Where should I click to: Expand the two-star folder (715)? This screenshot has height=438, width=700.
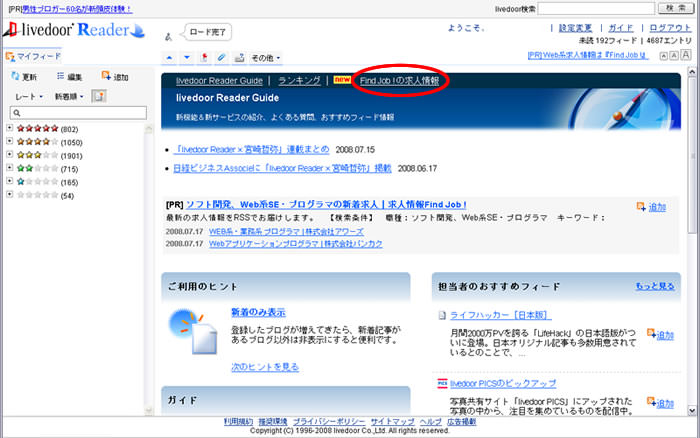[9, 168]
